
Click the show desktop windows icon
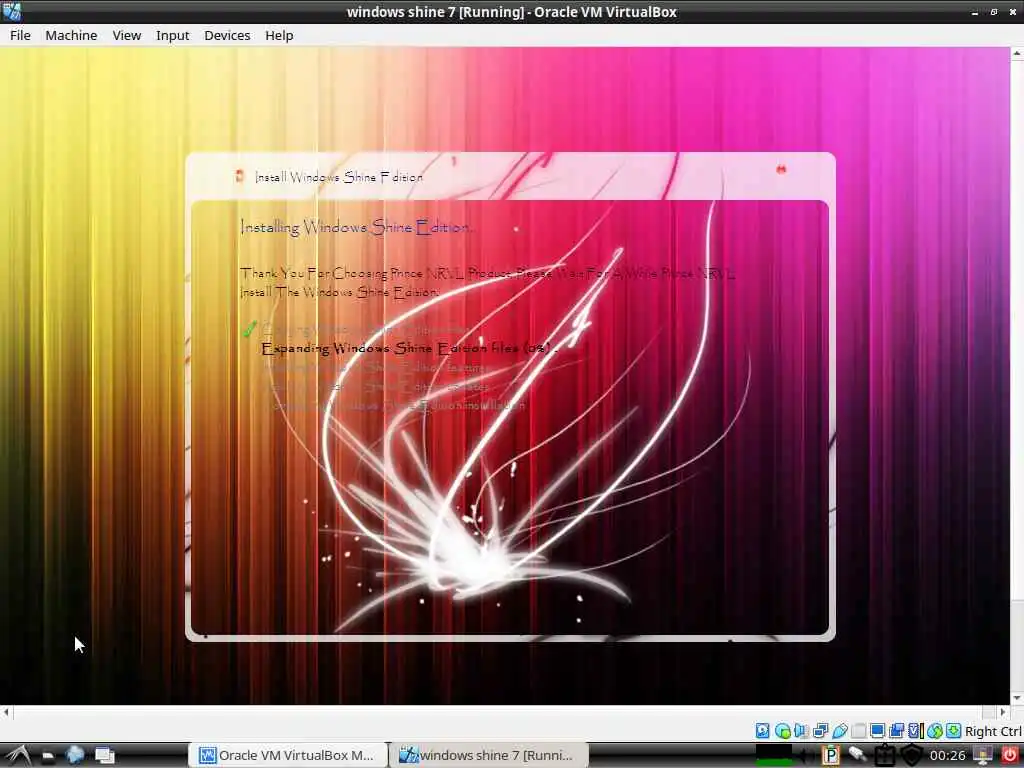104,756
